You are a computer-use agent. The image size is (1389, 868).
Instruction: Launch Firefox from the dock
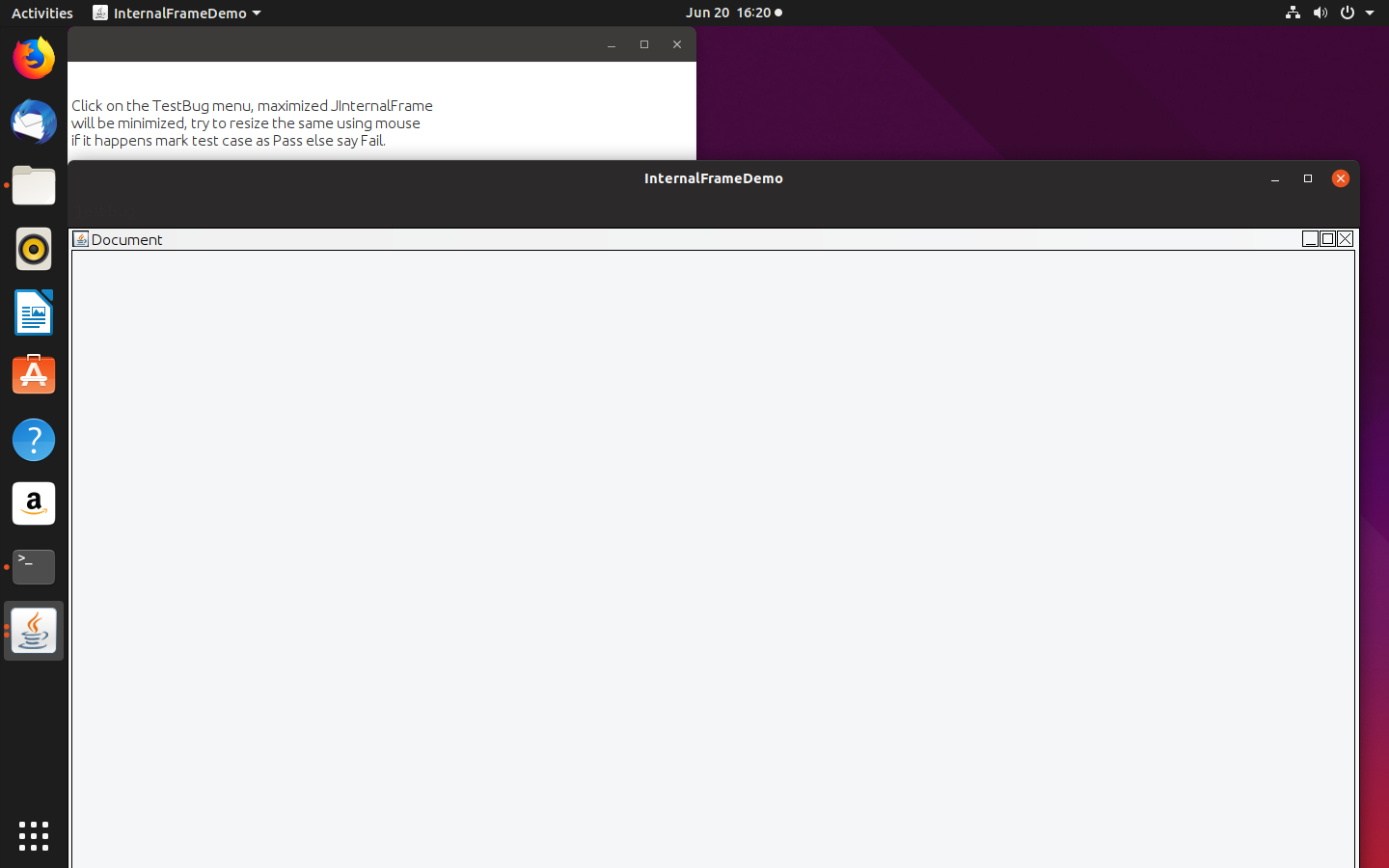(34, 59)
